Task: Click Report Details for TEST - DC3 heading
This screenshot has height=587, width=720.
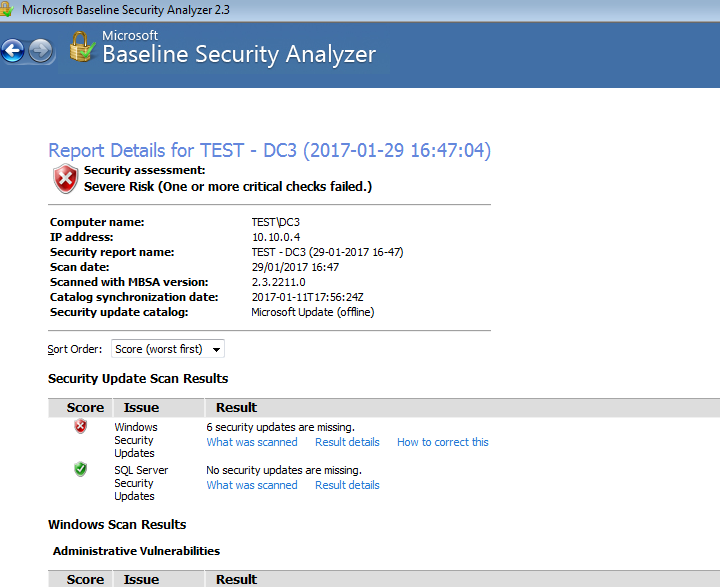Action: [x=270, y=151]
